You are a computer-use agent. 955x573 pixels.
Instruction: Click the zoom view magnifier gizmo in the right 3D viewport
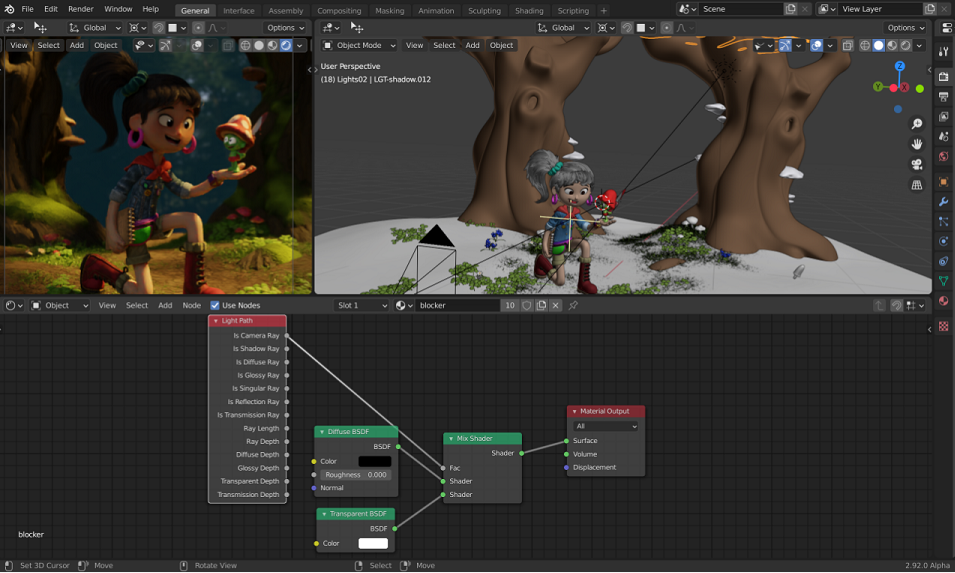click(x=917, y=124)
